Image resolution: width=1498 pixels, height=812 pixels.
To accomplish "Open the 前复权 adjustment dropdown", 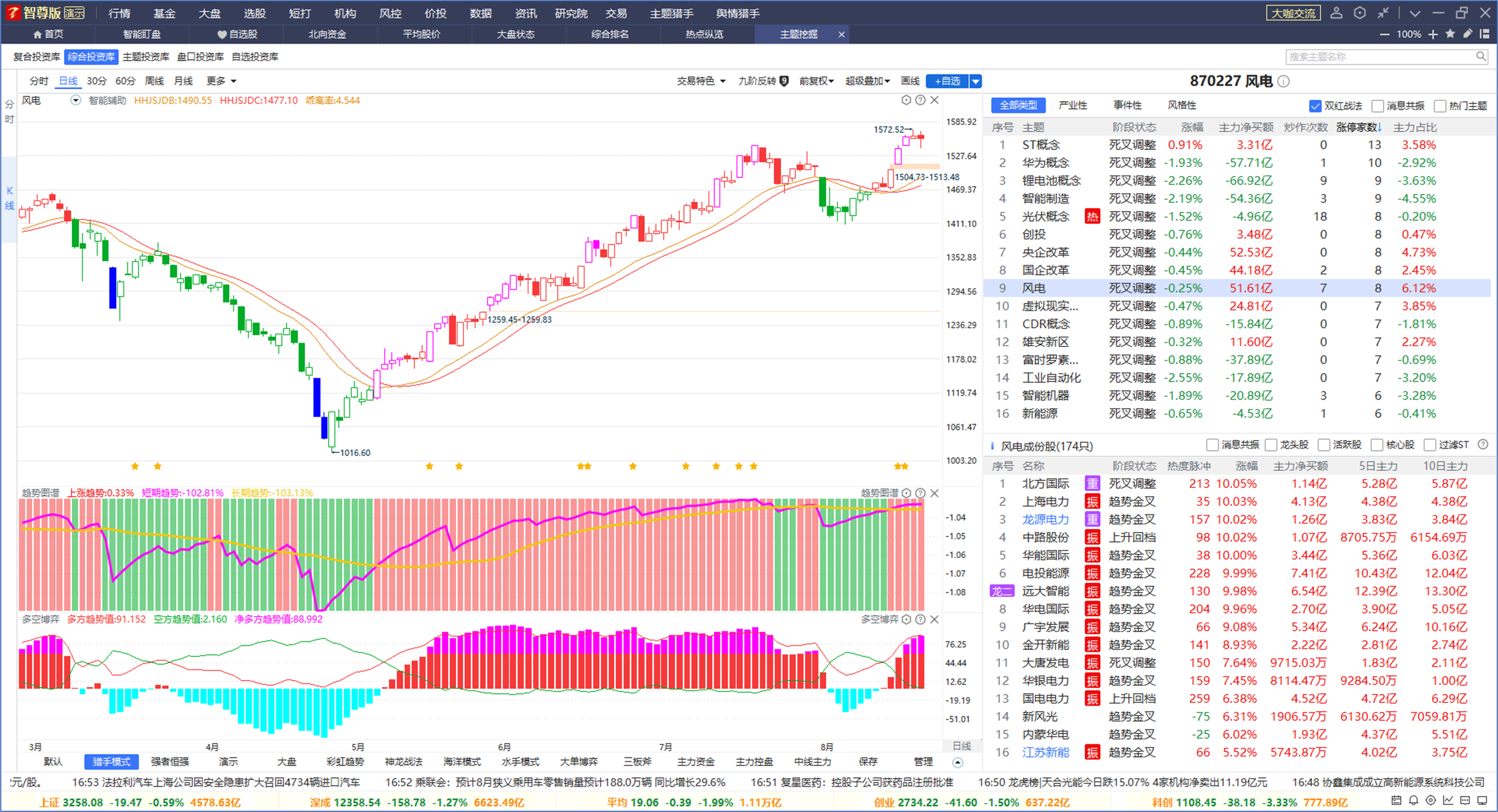I will pyautogui.click(x=816, y=81).
